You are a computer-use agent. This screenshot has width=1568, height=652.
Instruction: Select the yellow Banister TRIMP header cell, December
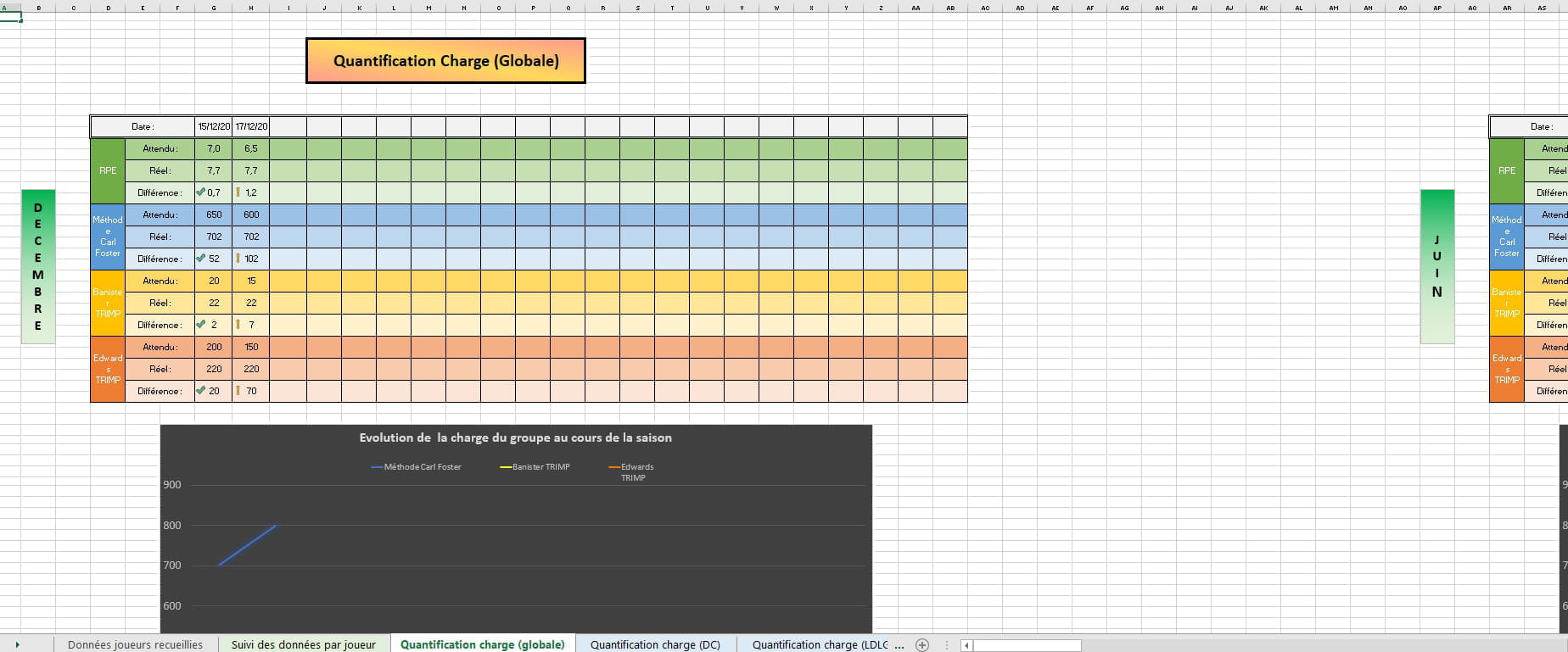108,303
